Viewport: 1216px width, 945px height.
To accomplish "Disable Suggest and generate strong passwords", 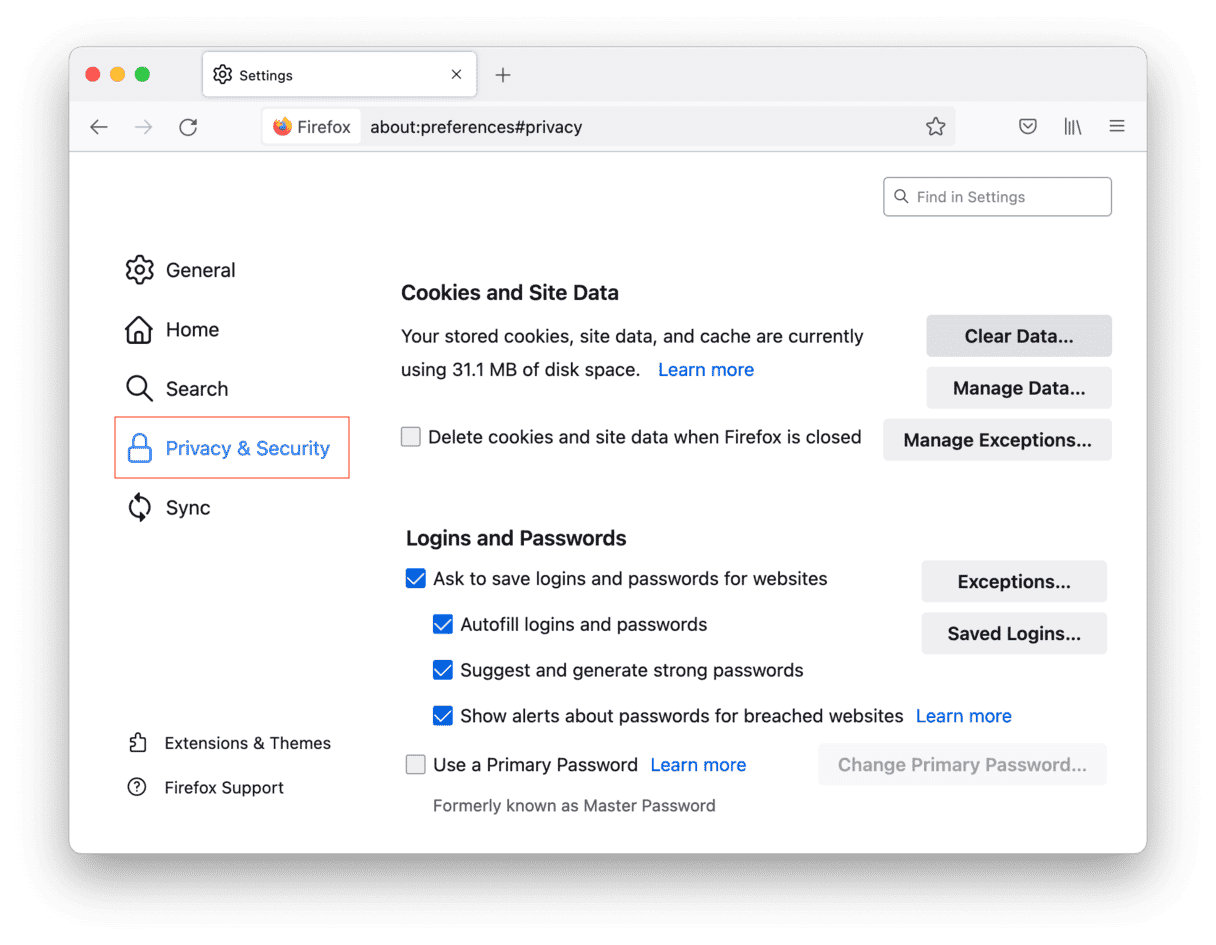I will tap(443, 670).
